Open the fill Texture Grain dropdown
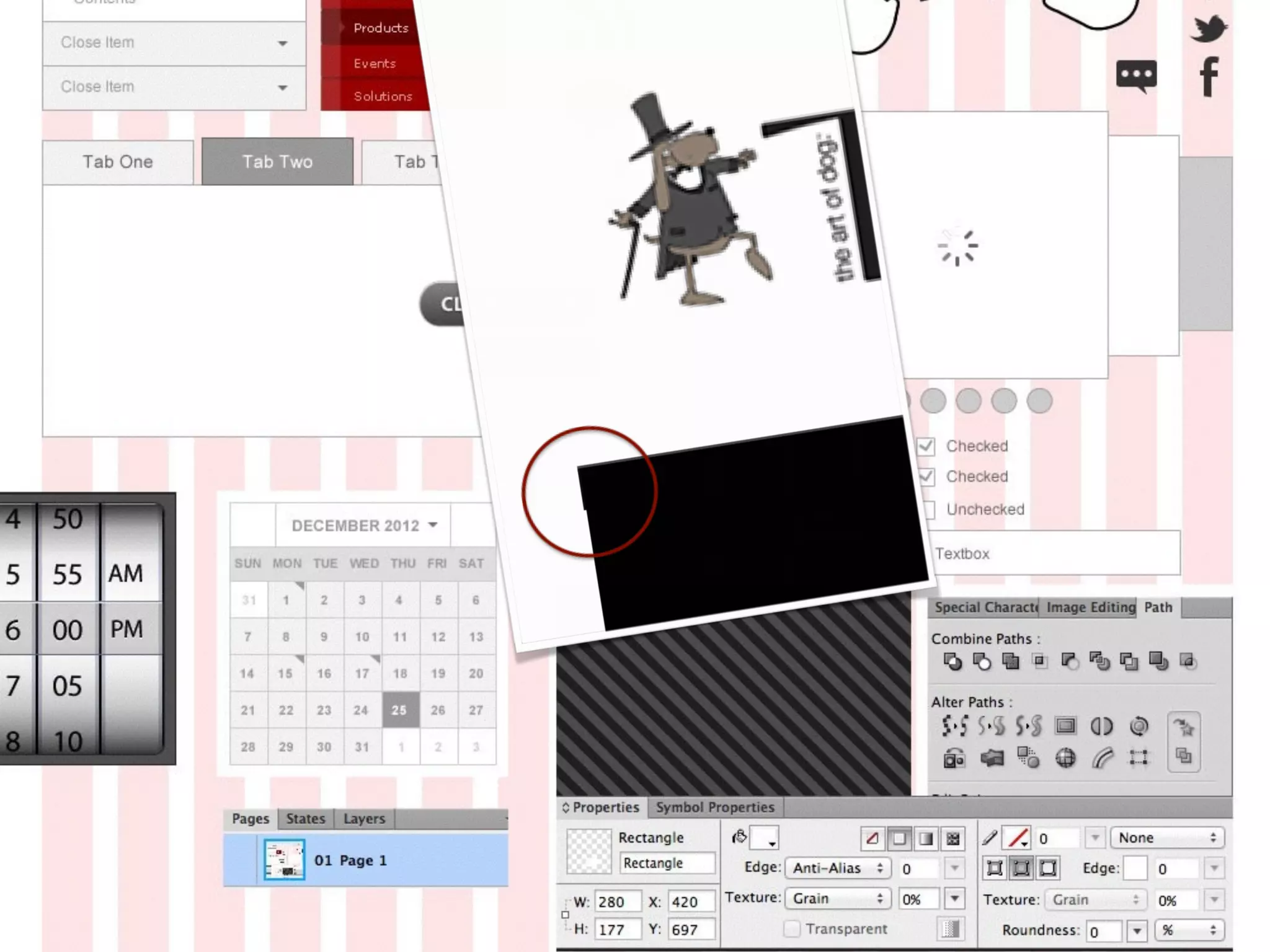 point(837,898)
